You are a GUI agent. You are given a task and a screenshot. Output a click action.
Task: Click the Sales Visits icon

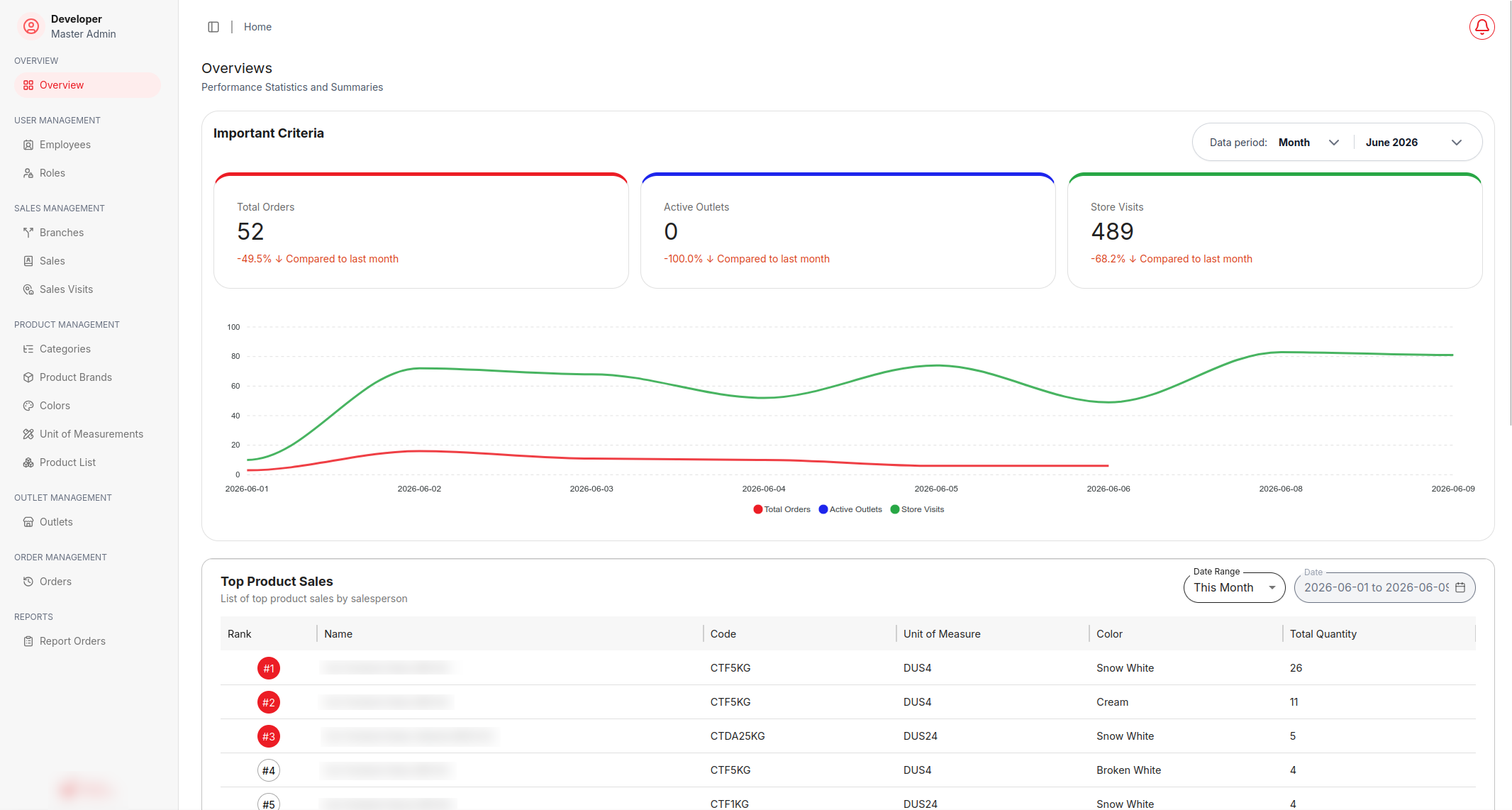click(28, 289)
